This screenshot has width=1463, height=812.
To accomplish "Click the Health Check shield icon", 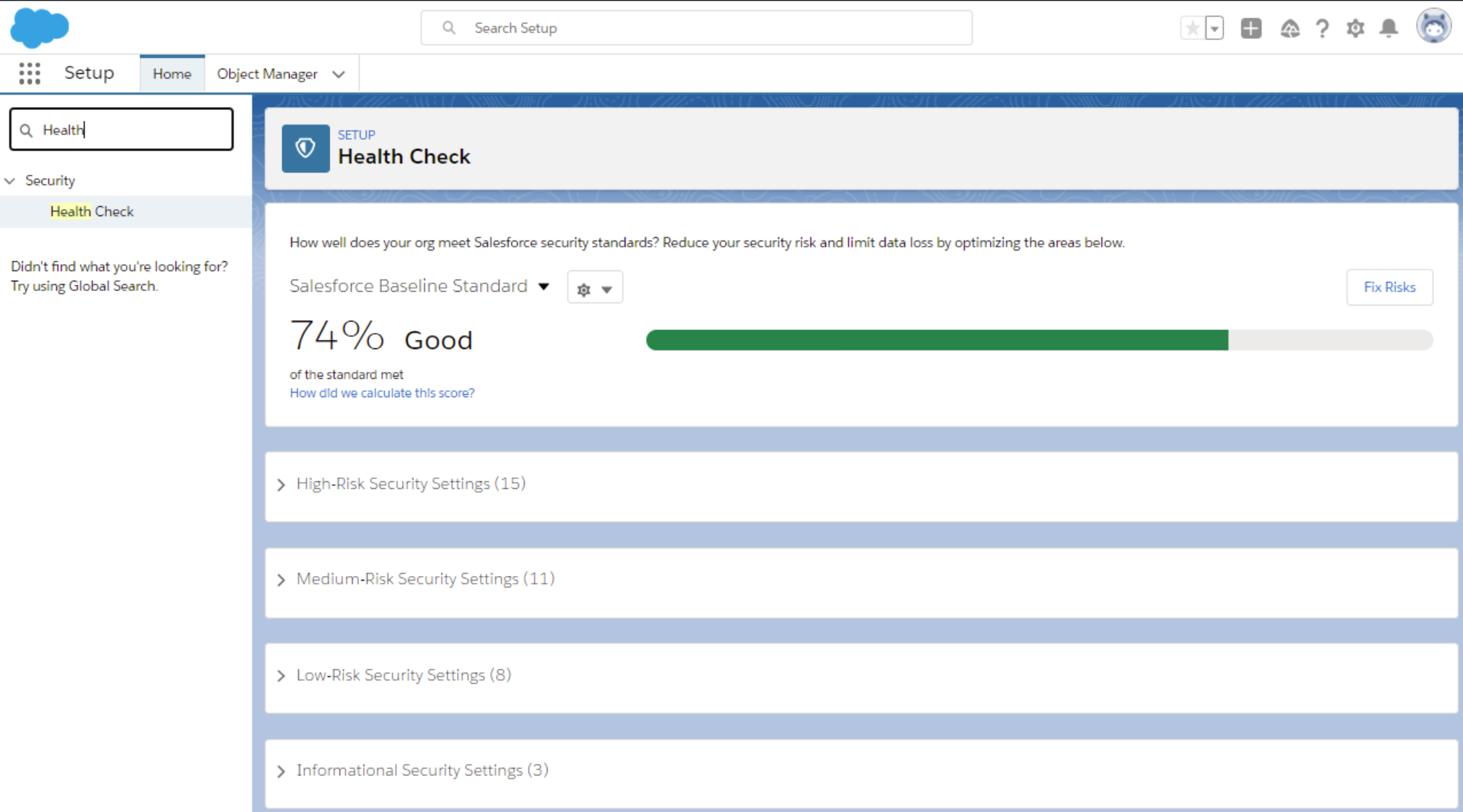I will tap(306, 148).
